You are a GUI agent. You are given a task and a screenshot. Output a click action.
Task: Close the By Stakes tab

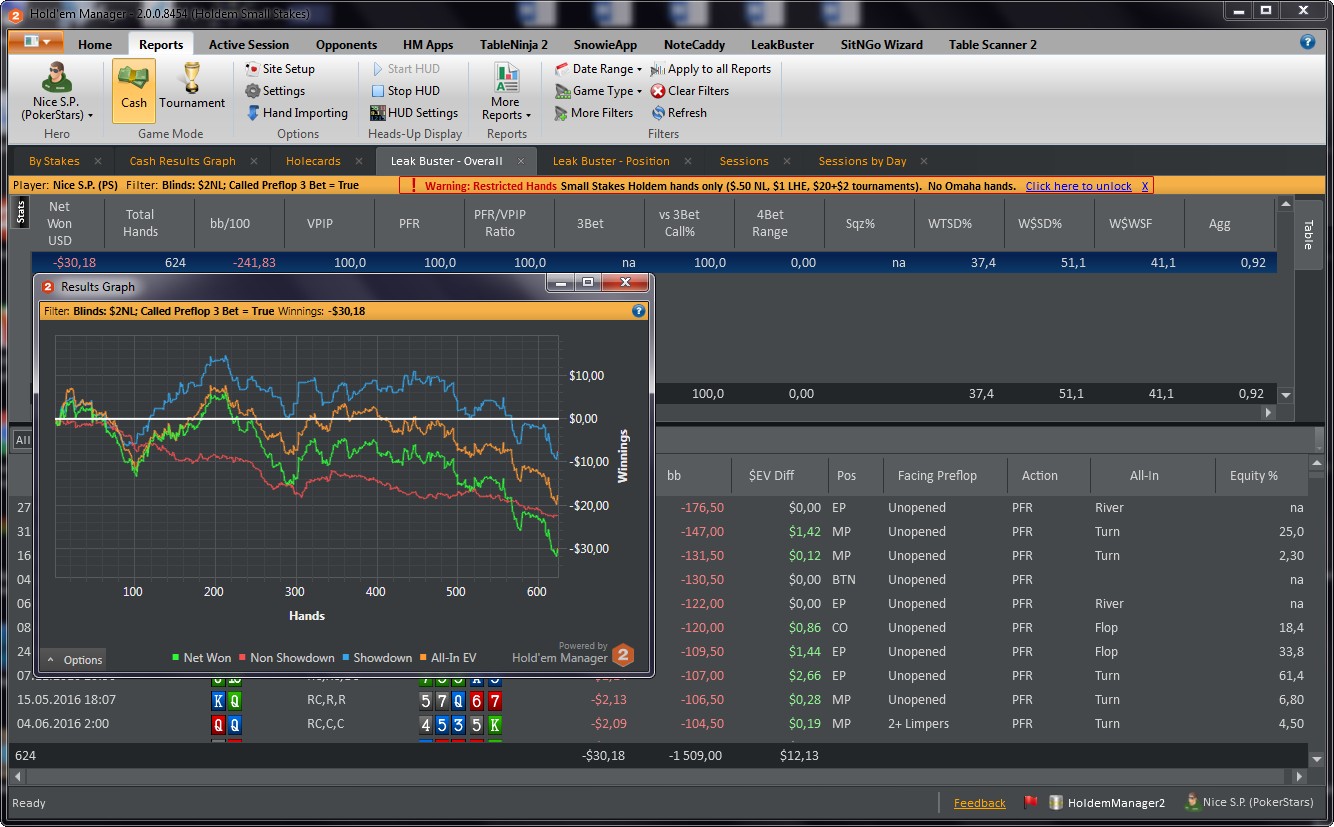[98, 161]
